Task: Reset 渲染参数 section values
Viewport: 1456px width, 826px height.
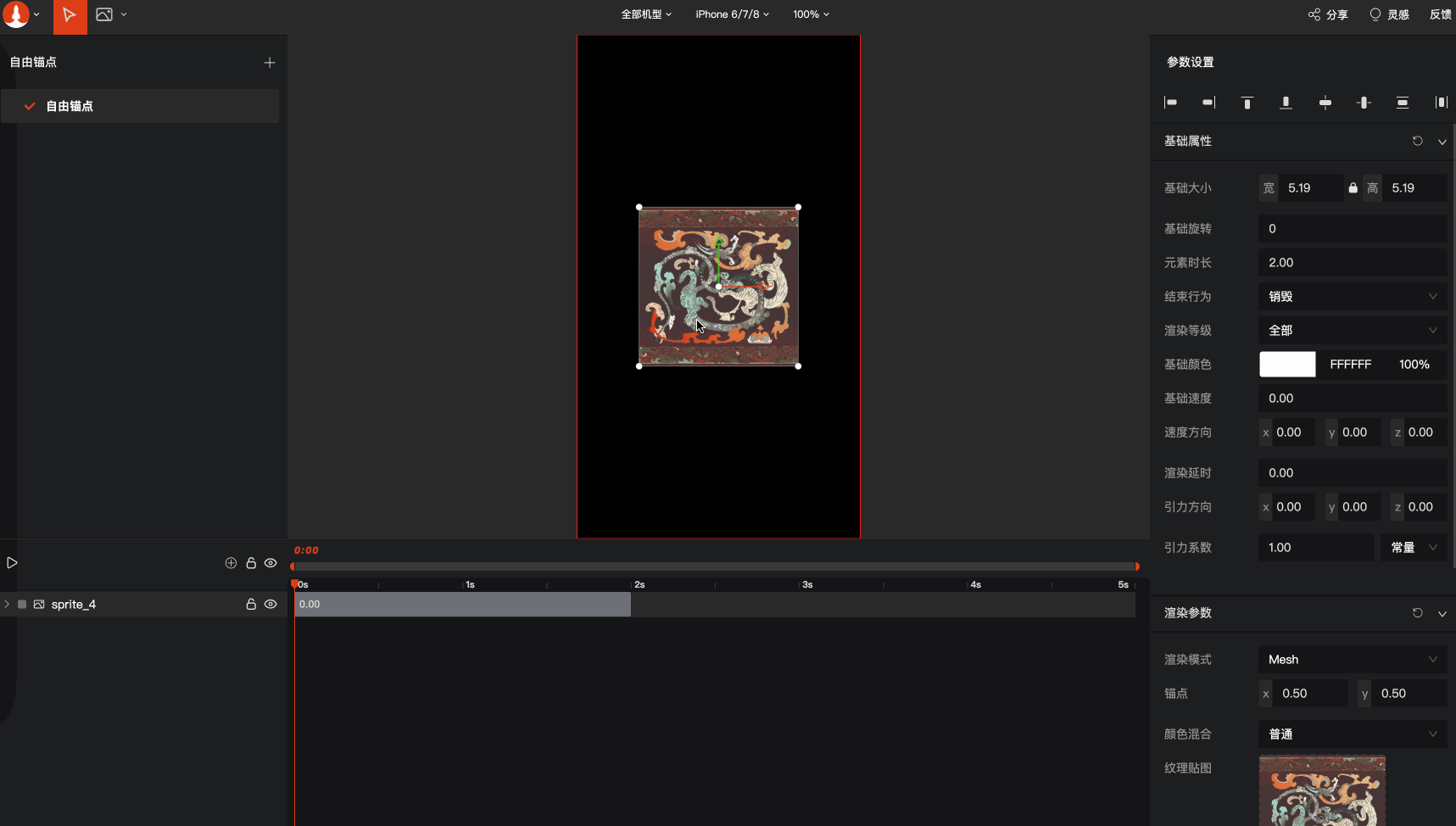Action: (x=1418, y=612)
